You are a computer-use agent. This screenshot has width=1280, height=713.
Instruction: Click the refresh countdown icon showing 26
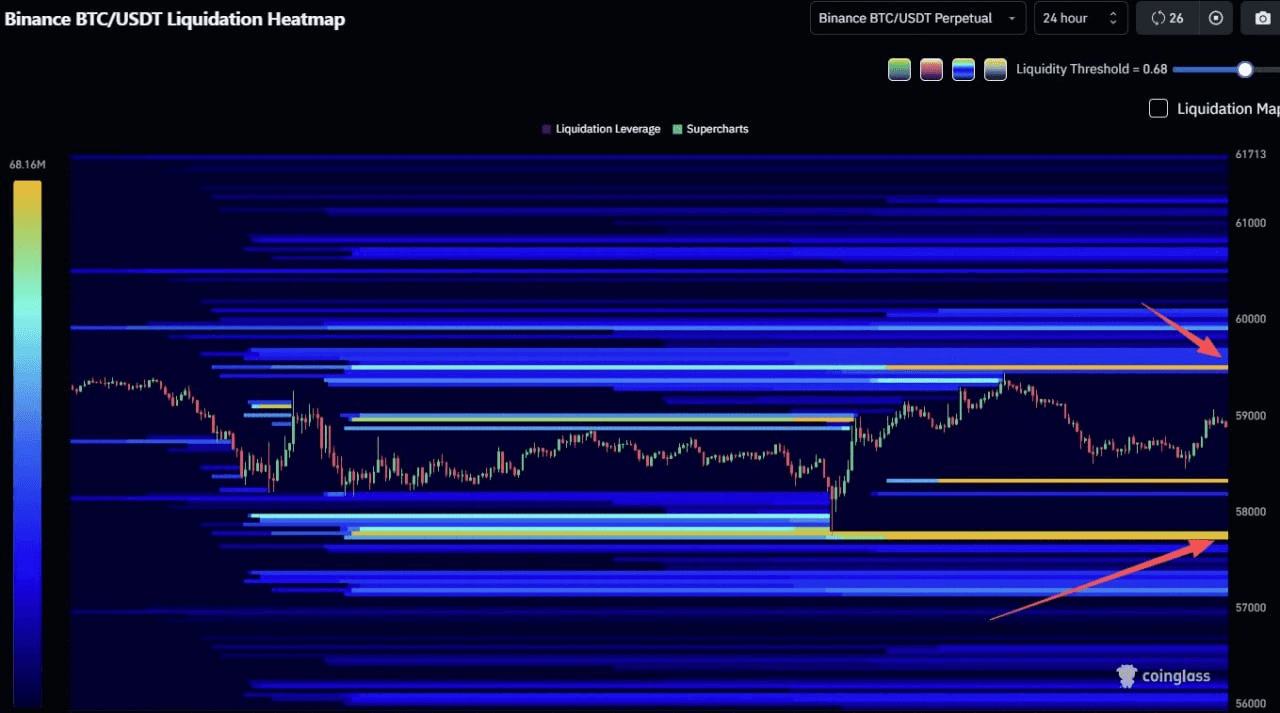click(x=1167, y=18)
